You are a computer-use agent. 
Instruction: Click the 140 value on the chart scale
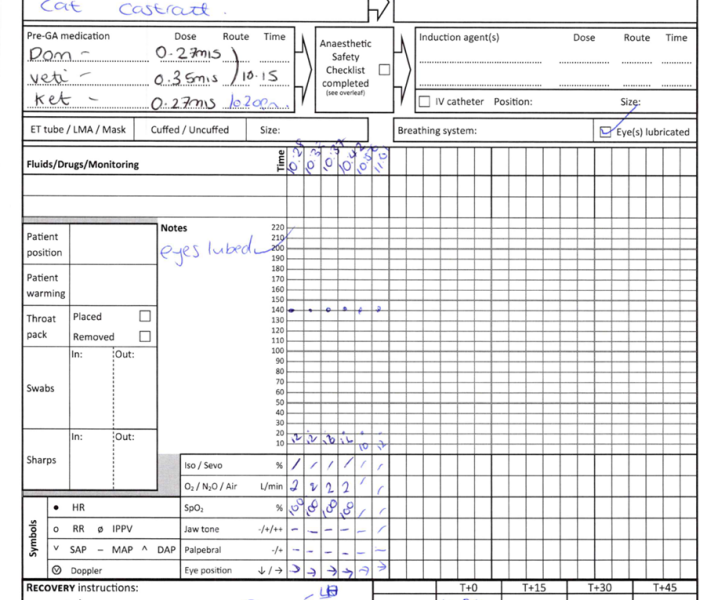277,310
